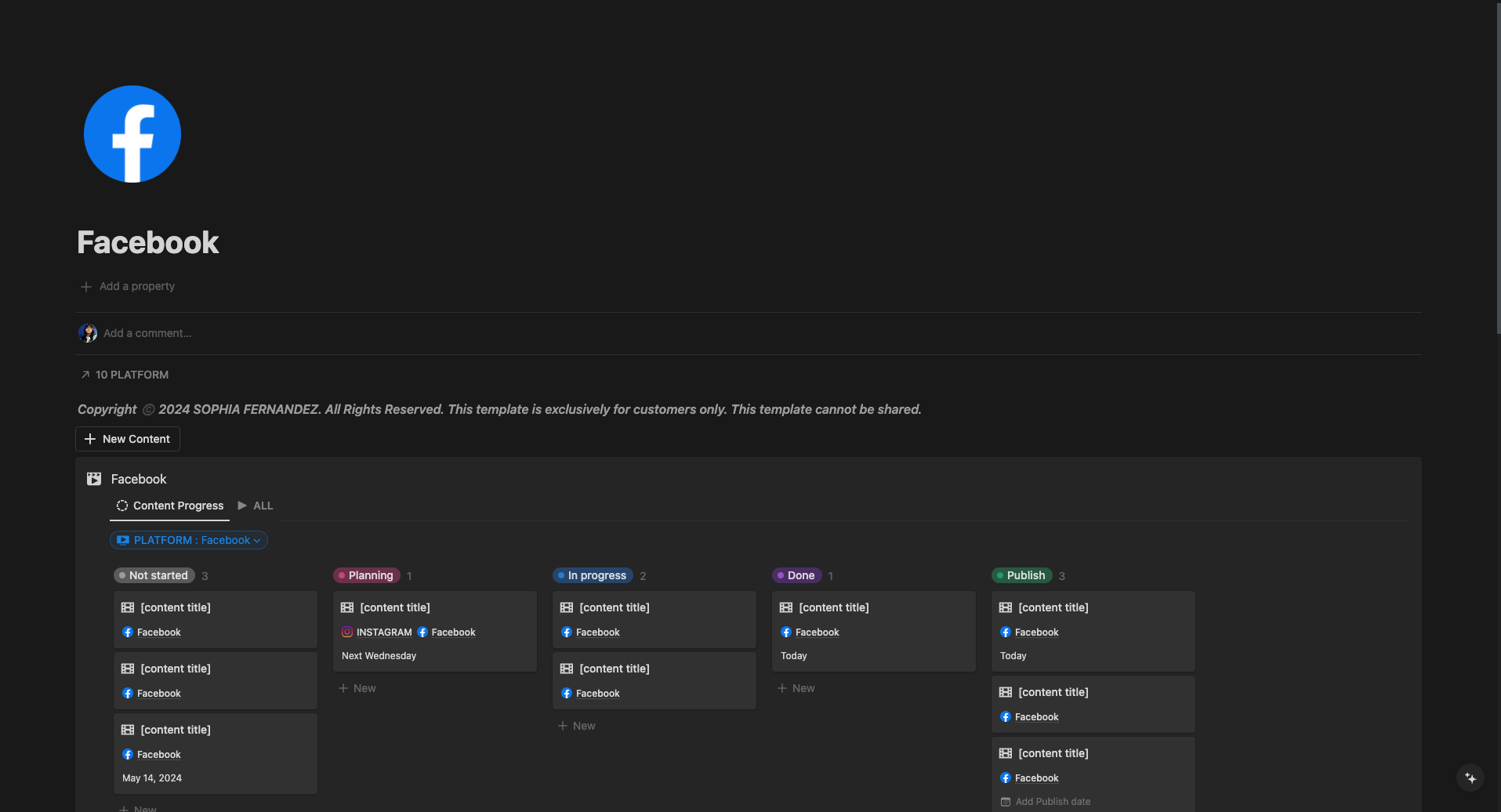Click the Facebook page title
The height and width of the screenshot is (812, 1501).
[x=148, y=242]
